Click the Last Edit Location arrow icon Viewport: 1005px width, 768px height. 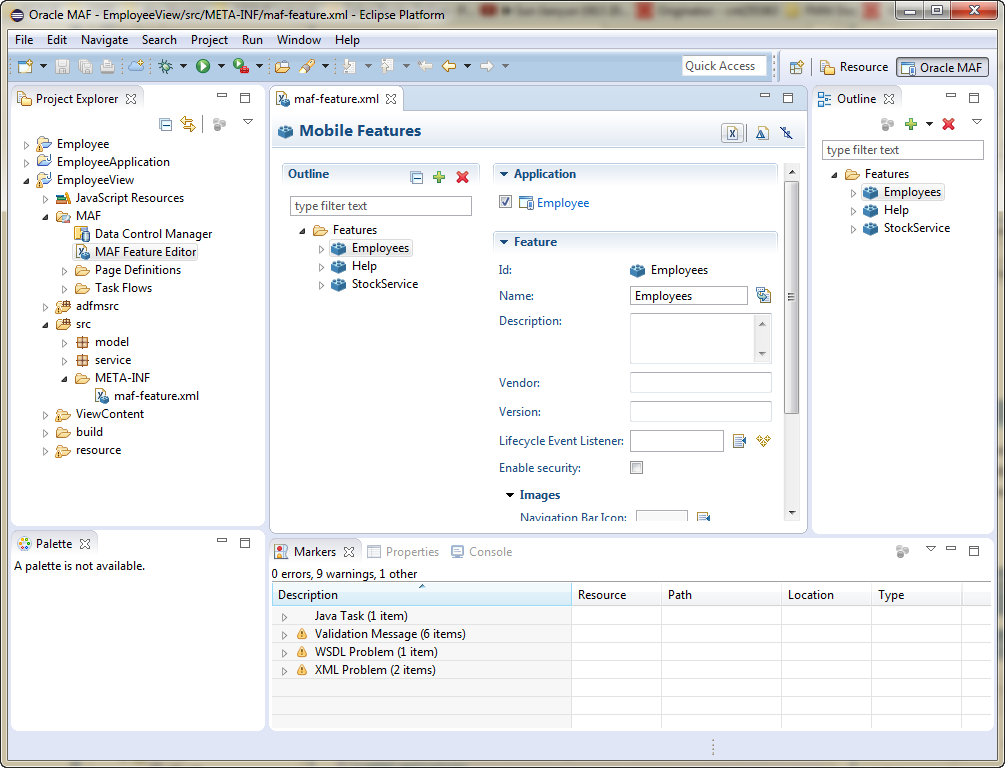point(424,66)
